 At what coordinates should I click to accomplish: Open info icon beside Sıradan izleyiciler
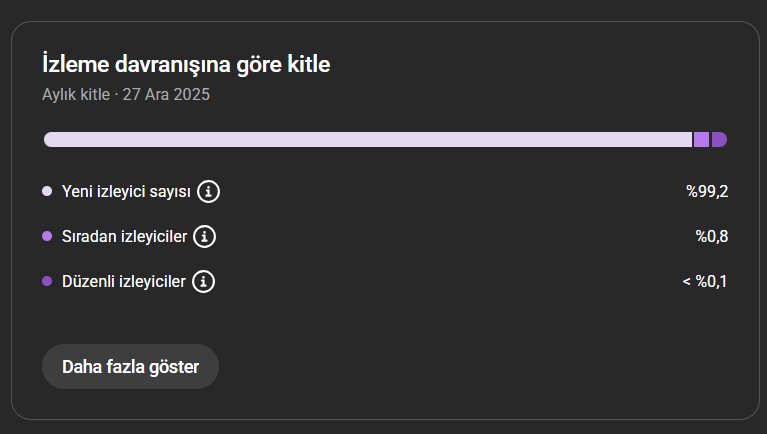(204, 236)
